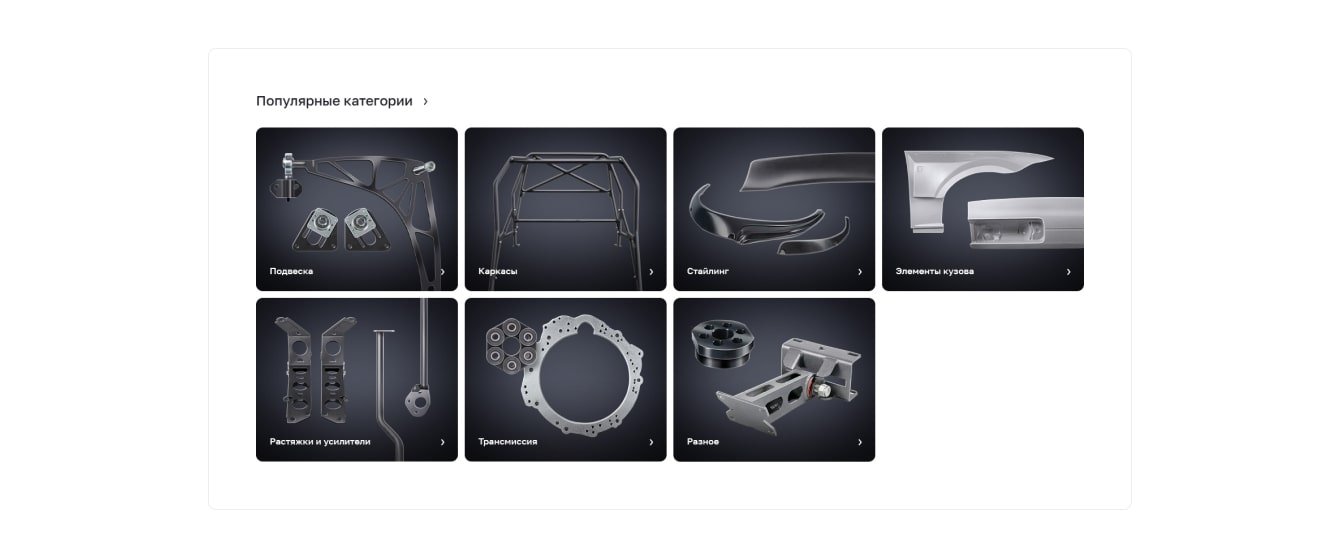Viewport: 1340px width, 558px height.
Task: Open the Элементы кузова category label
Action: pyautogui.click(x=934, y=271)
